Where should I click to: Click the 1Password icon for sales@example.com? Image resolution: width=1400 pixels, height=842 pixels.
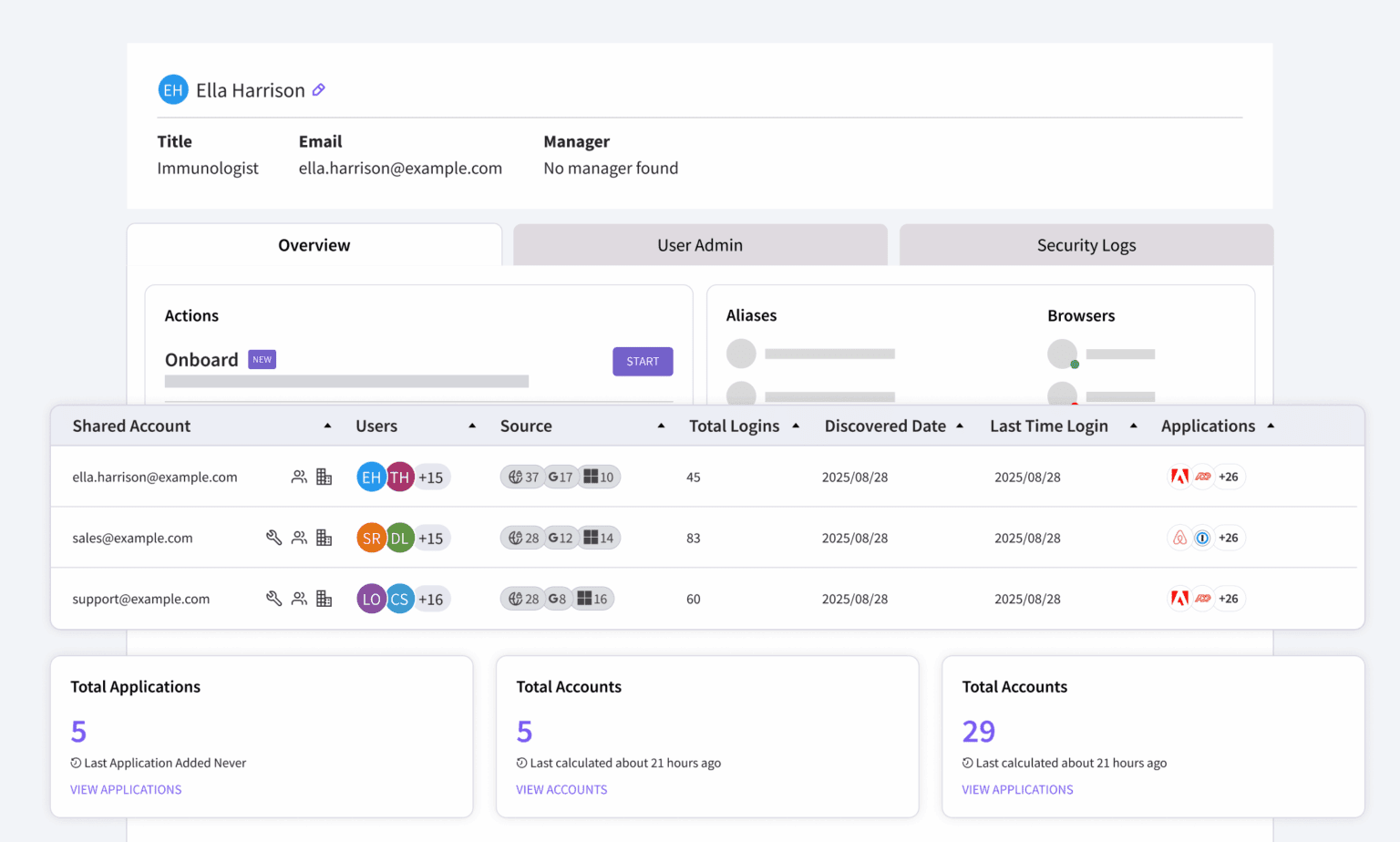pyautogui.click(x=1204, y=538)
